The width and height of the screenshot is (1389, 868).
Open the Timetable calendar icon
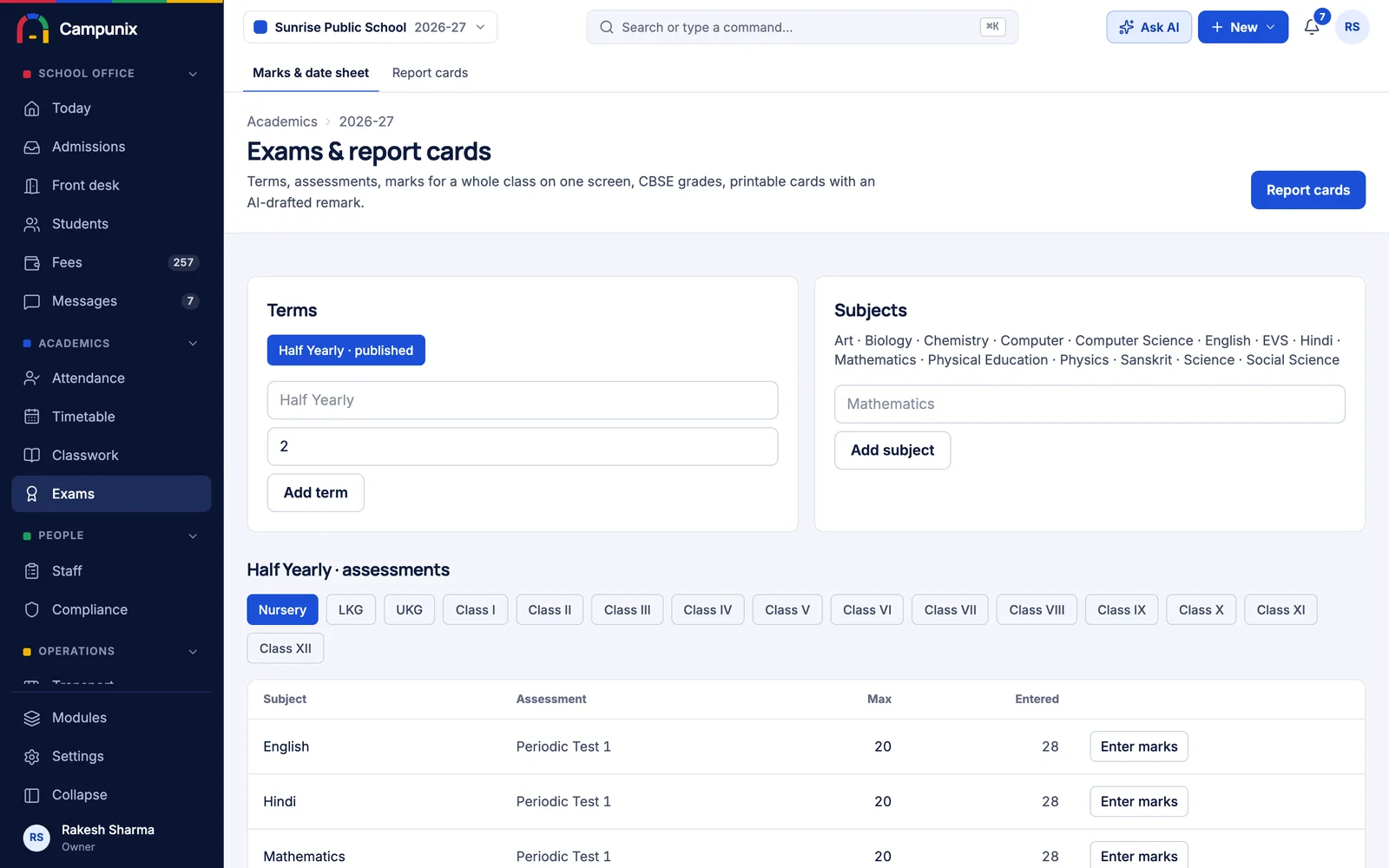(x=32, y=417)
